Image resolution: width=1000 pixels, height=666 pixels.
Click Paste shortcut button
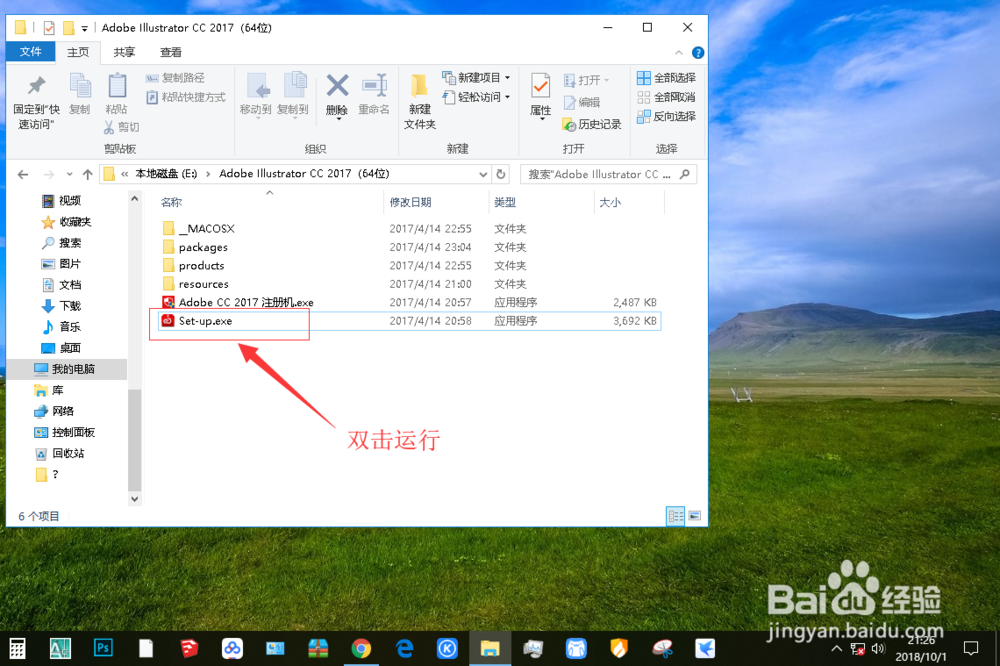pos(186,97)
